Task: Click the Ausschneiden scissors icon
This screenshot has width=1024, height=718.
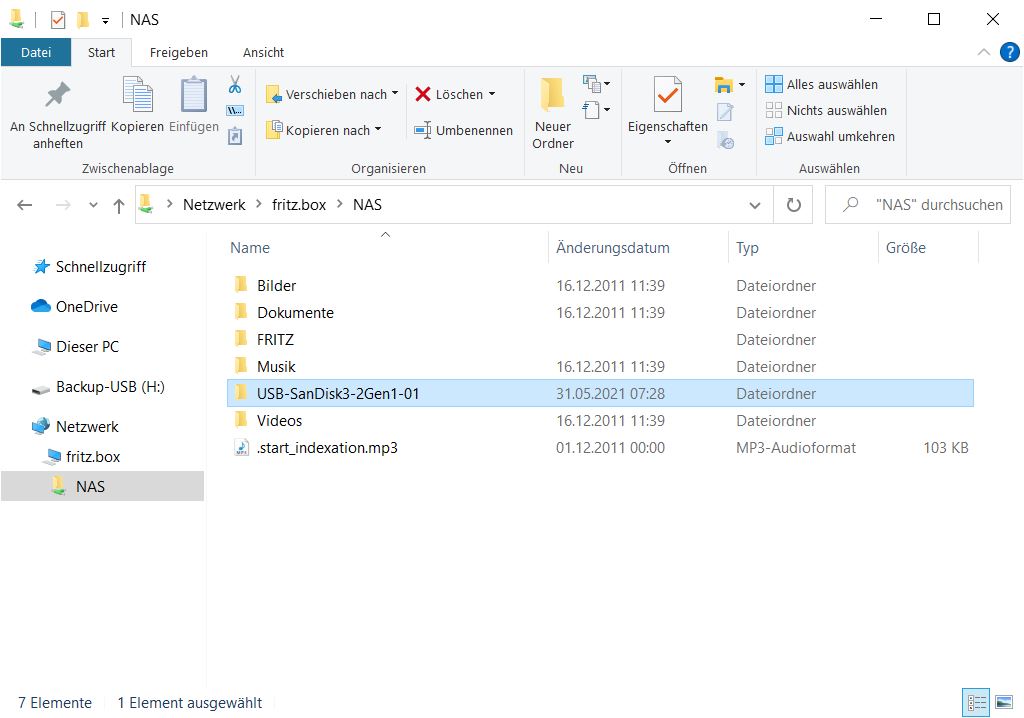Action: click(235, 85)
